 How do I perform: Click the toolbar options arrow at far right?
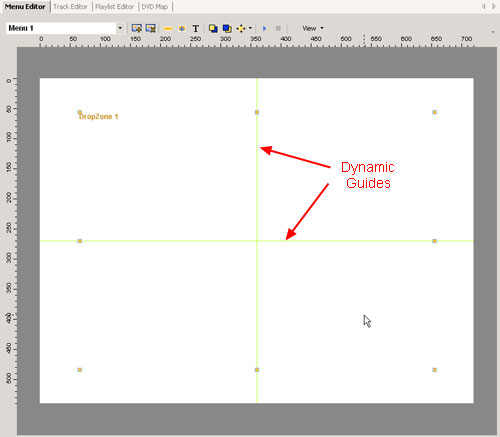[x=493, y=32]
